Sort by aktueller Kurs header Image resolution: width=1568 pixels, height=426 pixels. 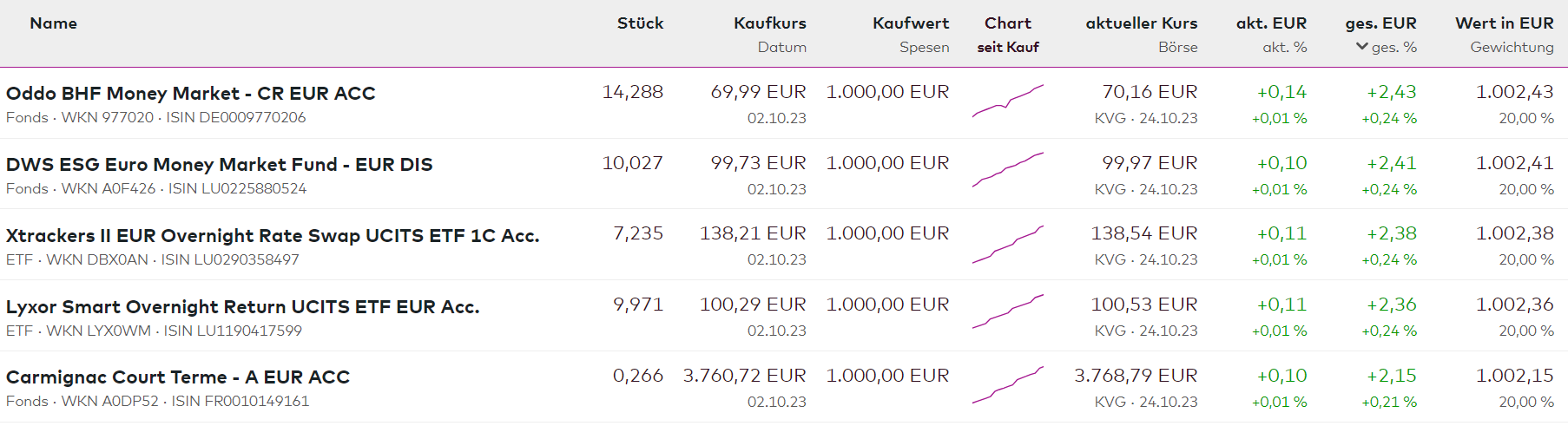(1141, 23)
